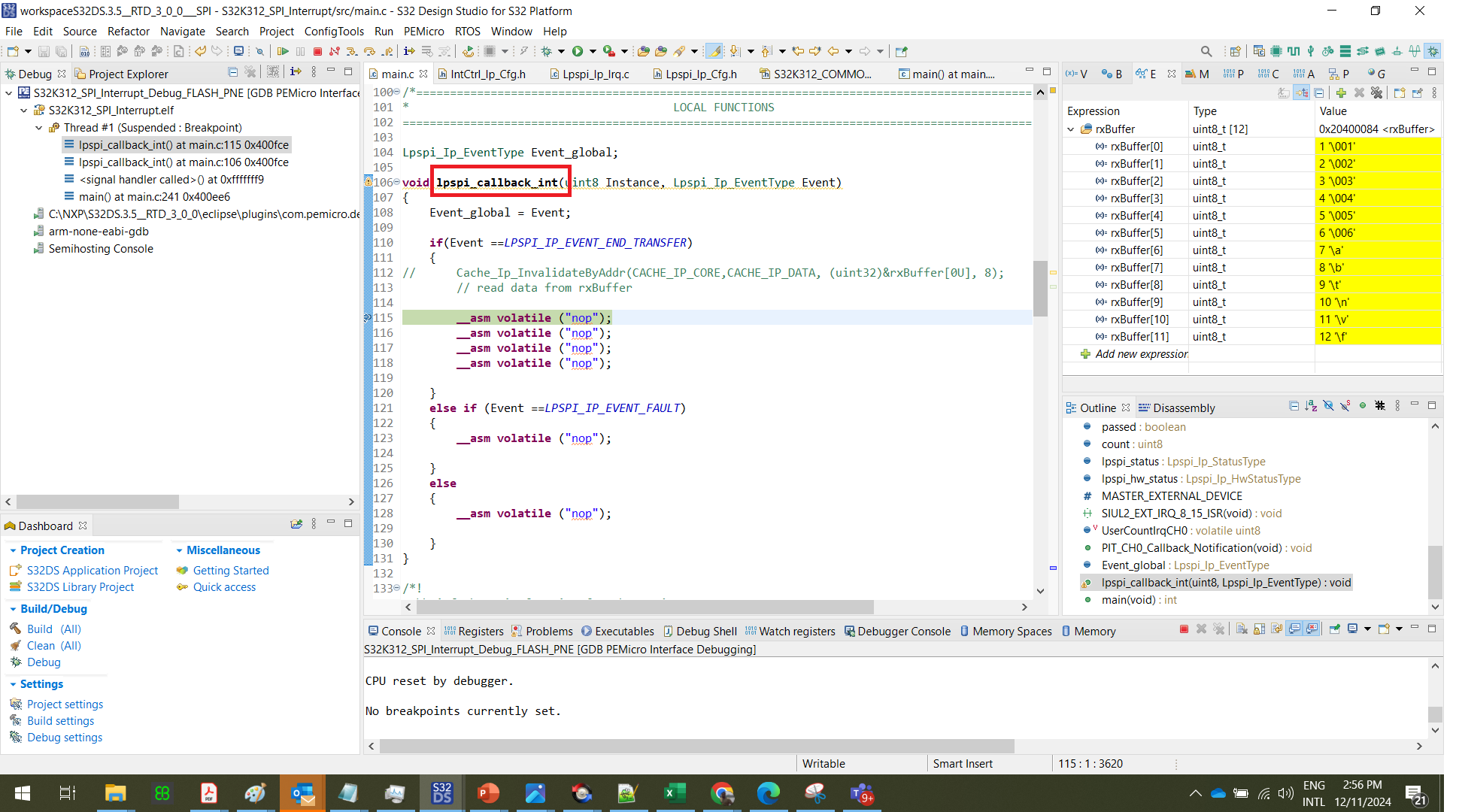The image size is (1459, 812).
Task: Open the Run configurations dropdown arrow
Action: [x=593, y=51]
